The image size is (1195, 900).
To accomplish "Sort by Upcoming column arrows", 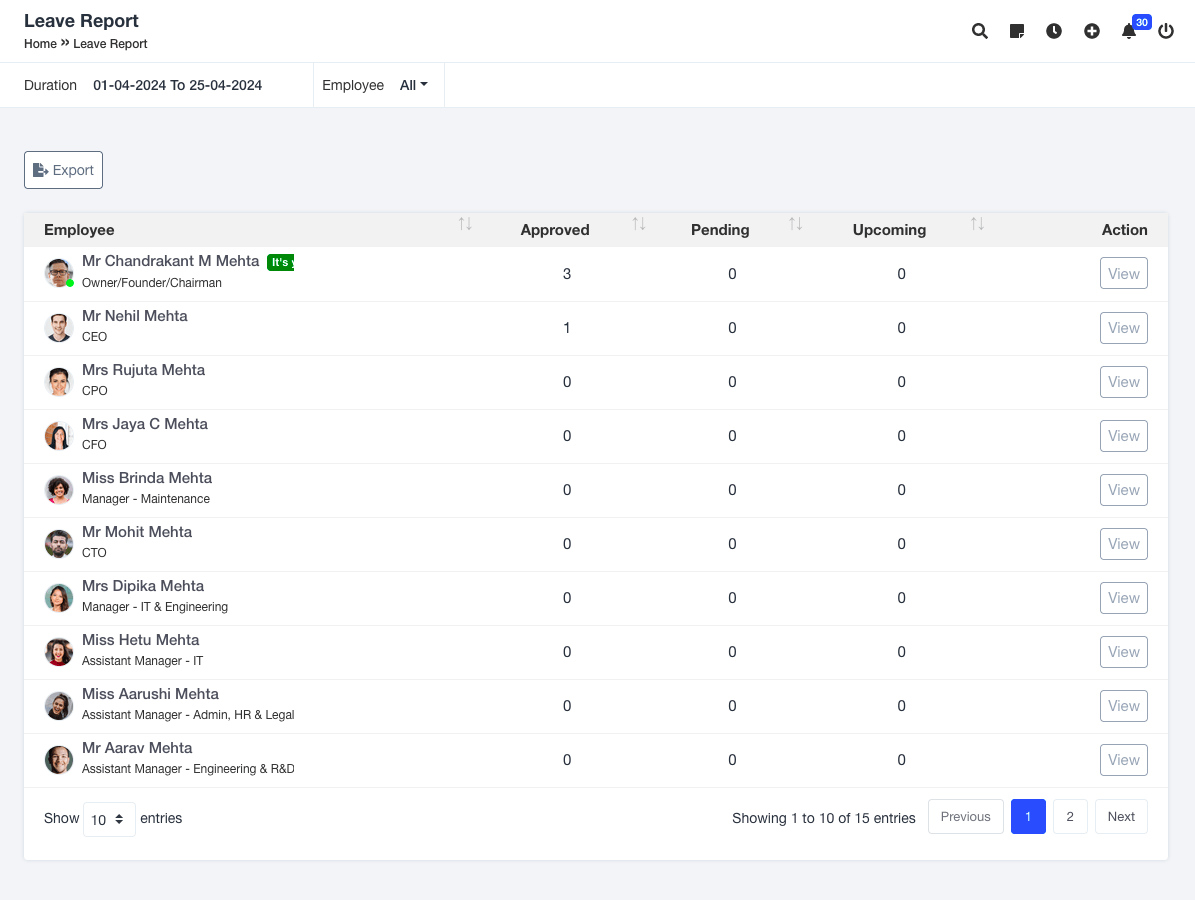I will pyautogui.click(x=977, y=224).
